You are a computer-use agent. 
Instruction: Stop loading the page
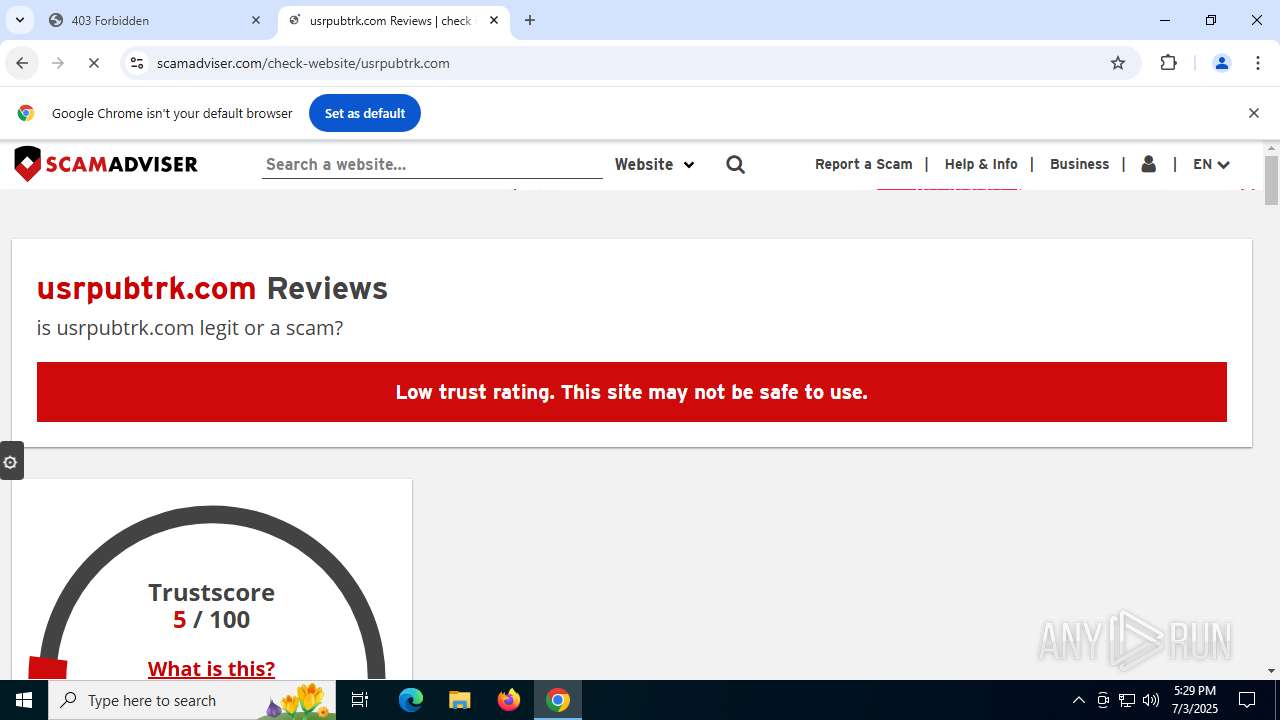(x=94, y=63)
